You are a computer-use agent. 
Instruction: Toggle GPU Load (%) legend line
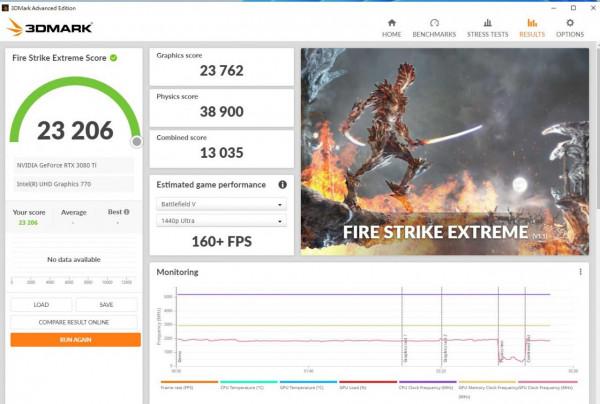coord(368,384)
